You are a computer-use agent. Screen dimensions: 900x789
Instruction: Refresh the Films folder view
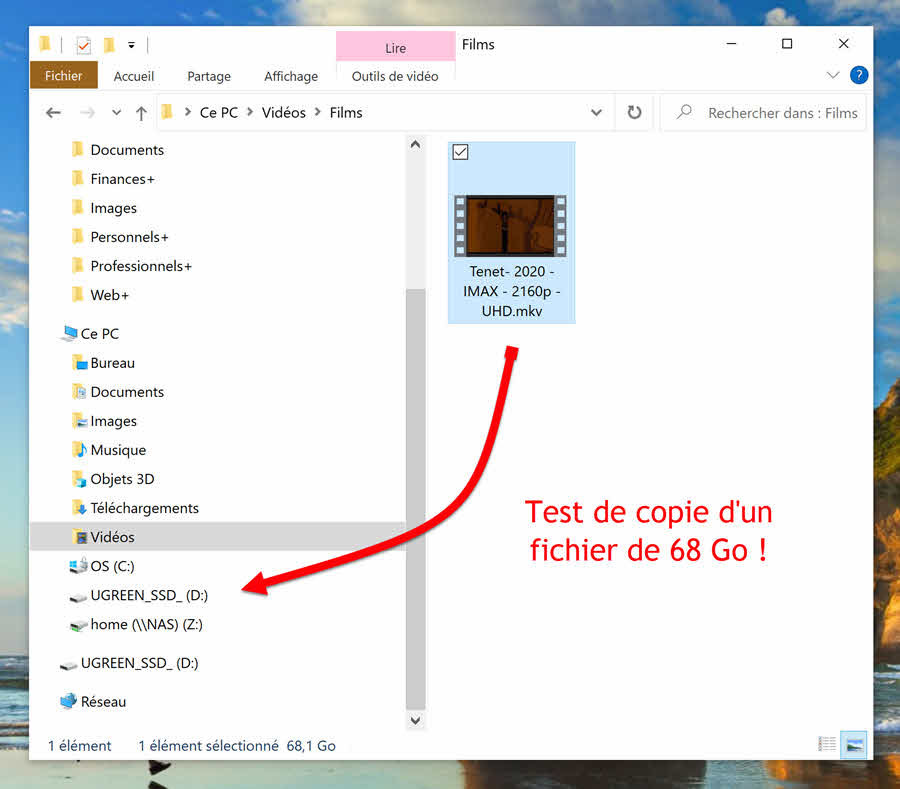tap(634, 112)
